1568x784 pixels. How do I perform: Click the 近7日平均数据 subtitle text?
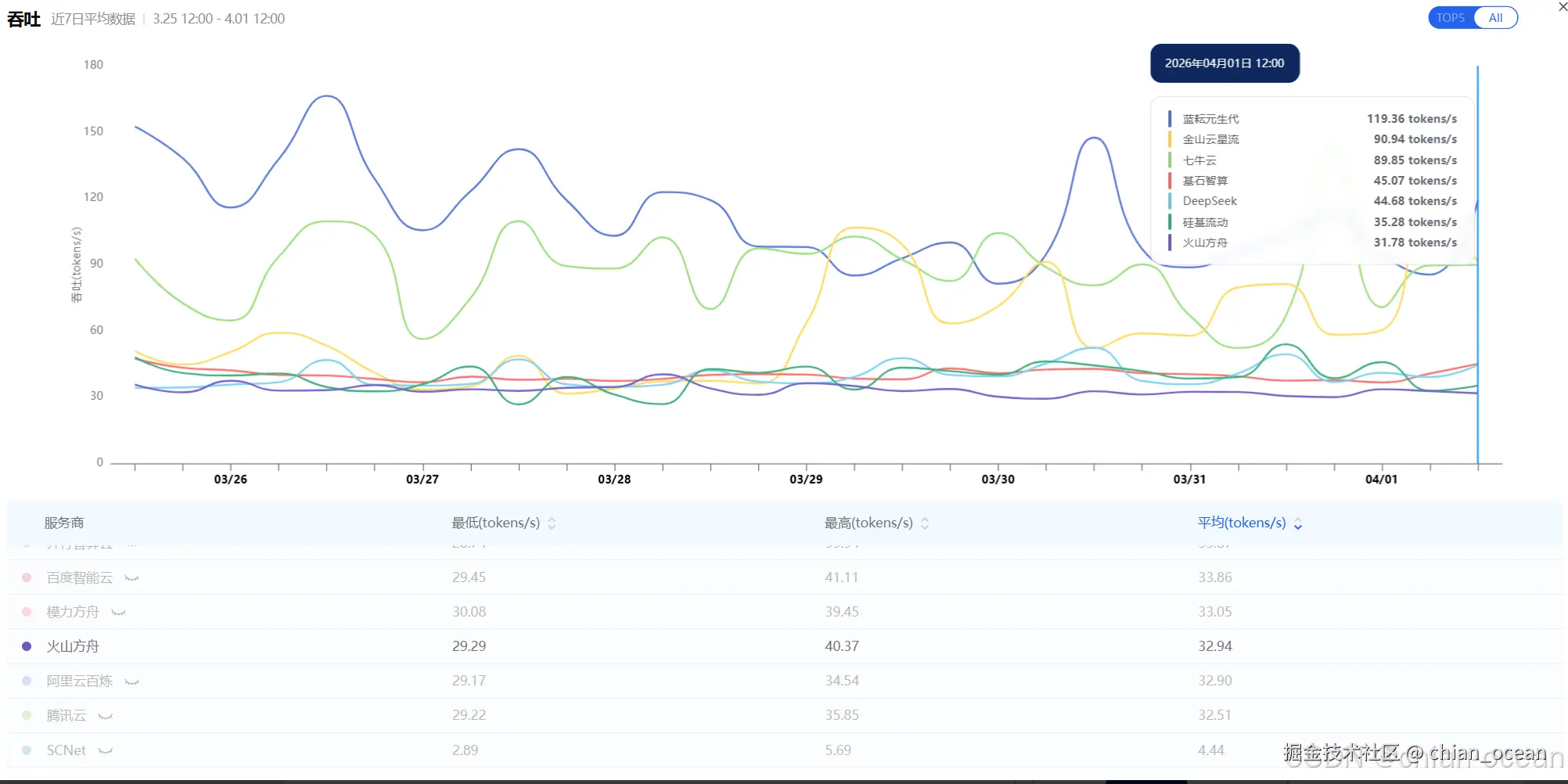[x=93, y=19]
